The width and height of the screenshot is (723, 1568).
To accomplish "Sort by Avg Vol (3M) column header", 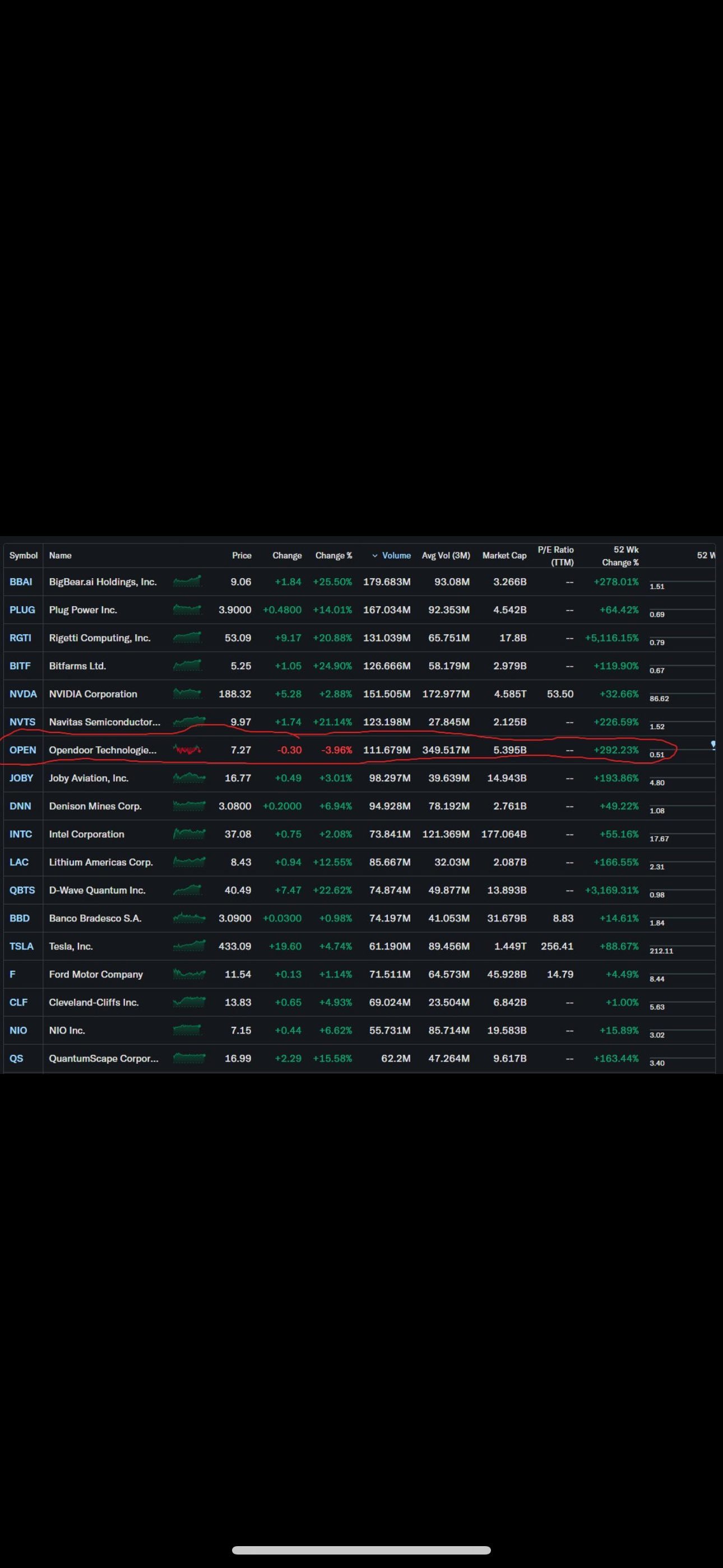I will (446, 556).
